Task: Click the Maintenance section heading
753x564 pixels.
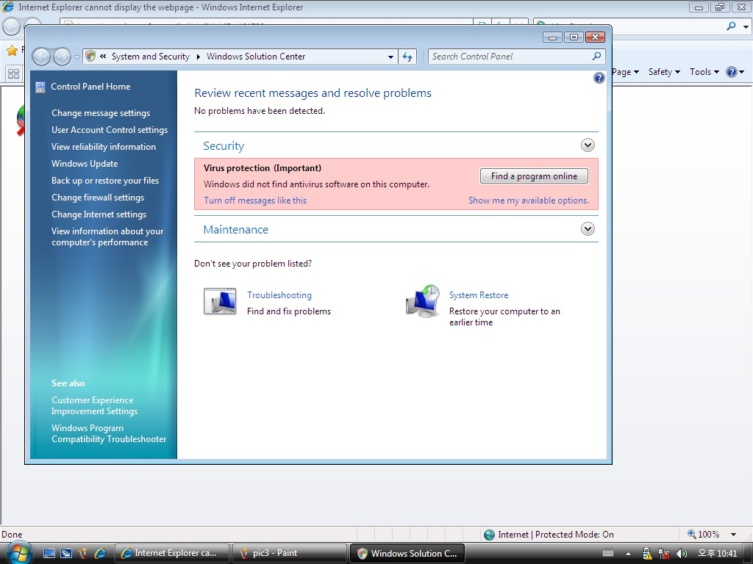Action: (x=235, y=229)
